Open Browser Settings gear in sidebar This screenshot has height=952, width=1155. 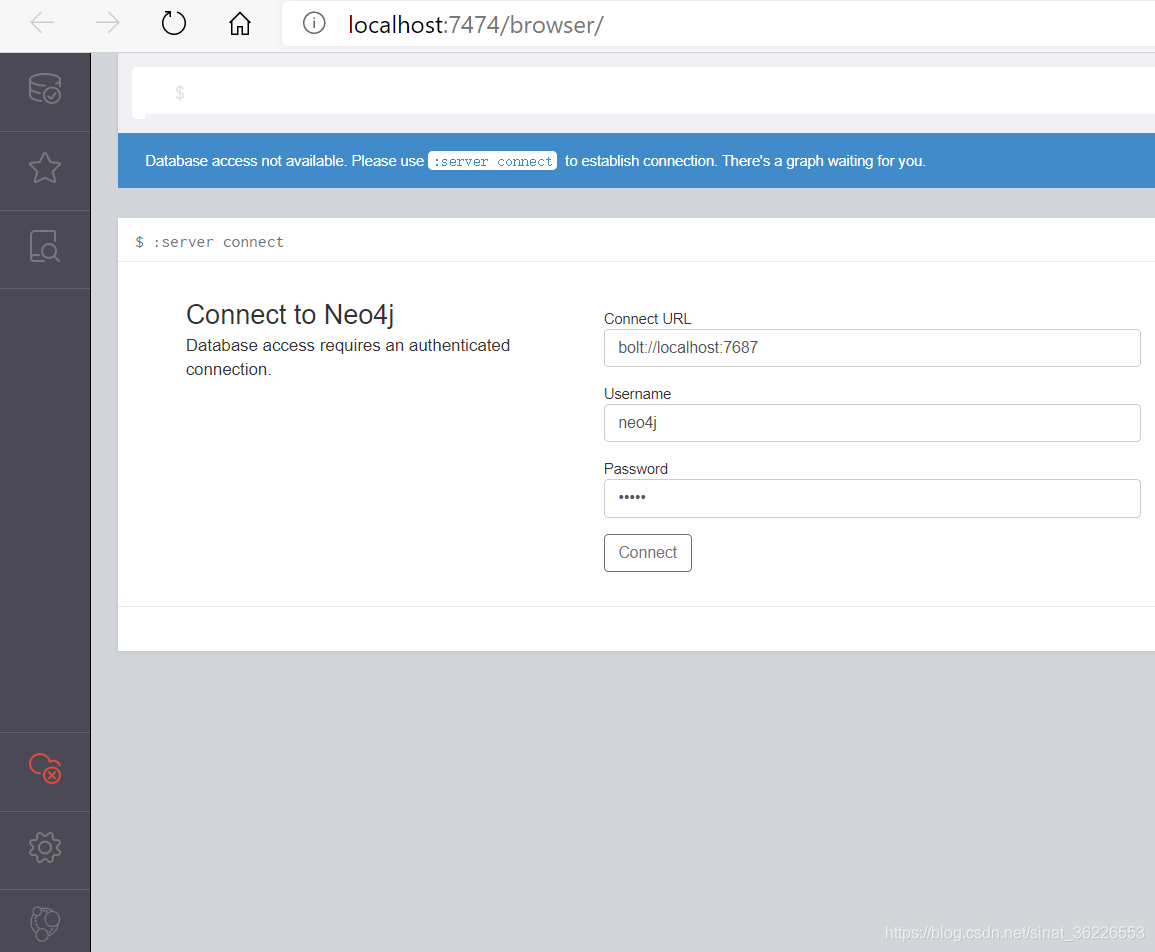click(45, 848)
